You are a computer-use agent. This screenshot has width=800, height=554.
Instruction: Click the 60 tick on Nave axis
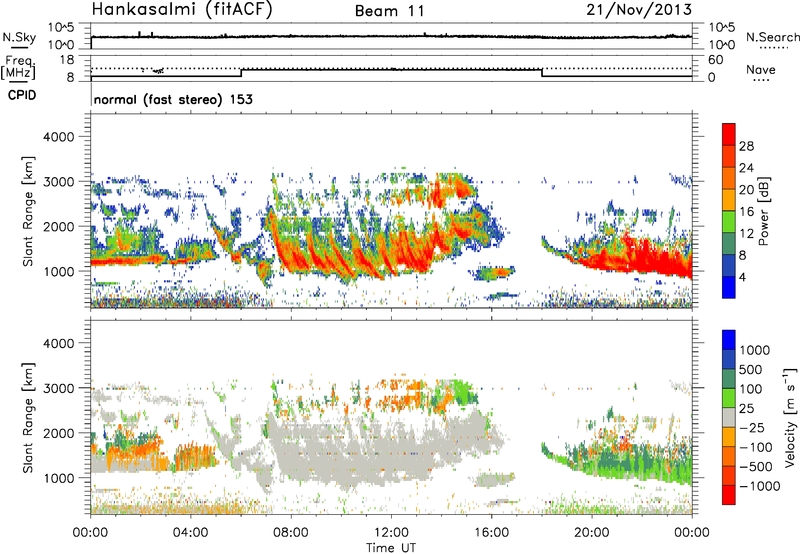pos(715,60)
